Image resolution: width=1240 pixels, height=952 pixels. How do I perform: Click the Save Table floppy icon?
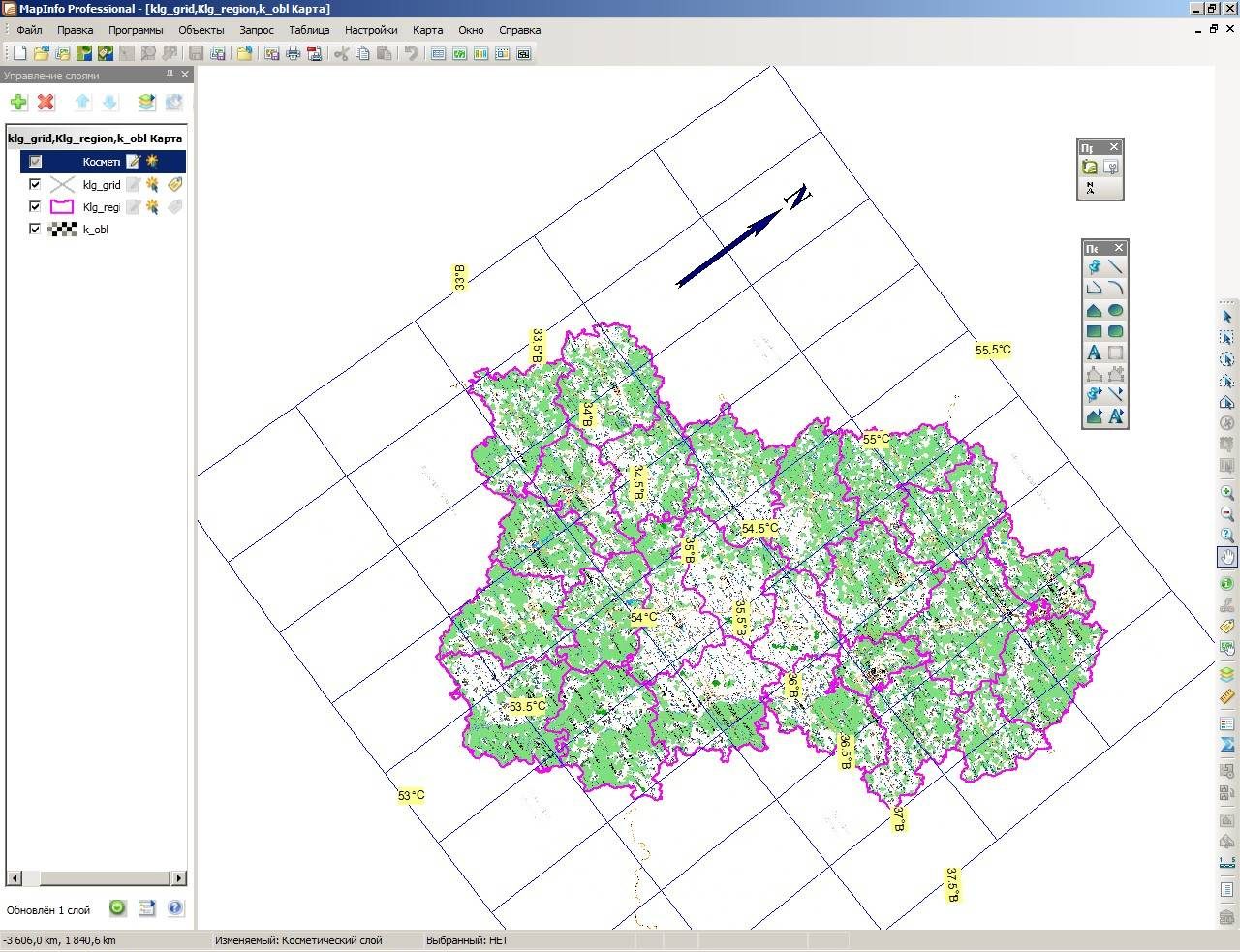coord(196,53)
